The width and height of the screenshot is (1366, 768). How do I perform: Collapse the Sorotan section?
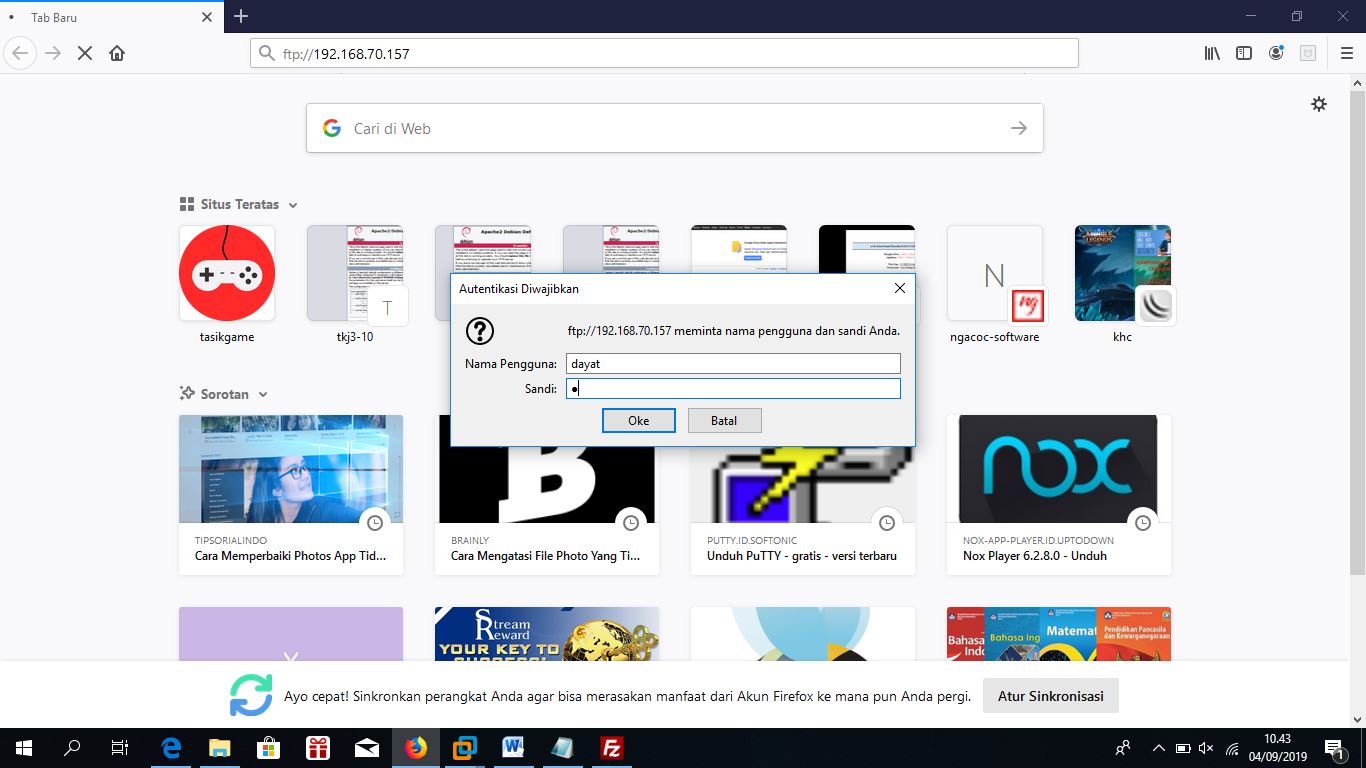(262, 394)
